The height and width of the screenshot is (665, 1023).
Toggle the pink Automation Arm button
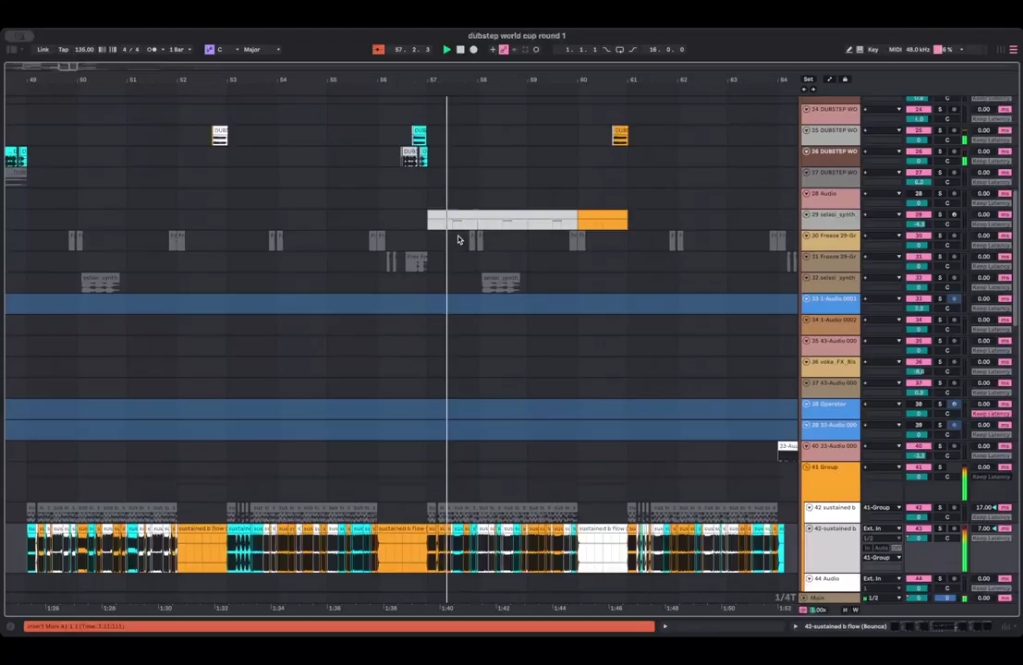(504, 50)
